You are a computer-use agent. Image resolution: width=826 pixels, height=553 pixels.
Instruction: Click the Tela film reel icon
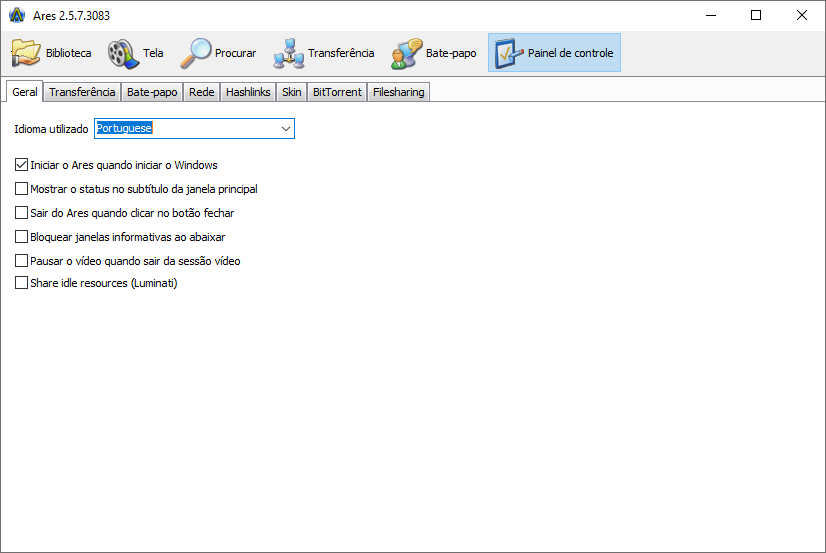pos(121,53)
